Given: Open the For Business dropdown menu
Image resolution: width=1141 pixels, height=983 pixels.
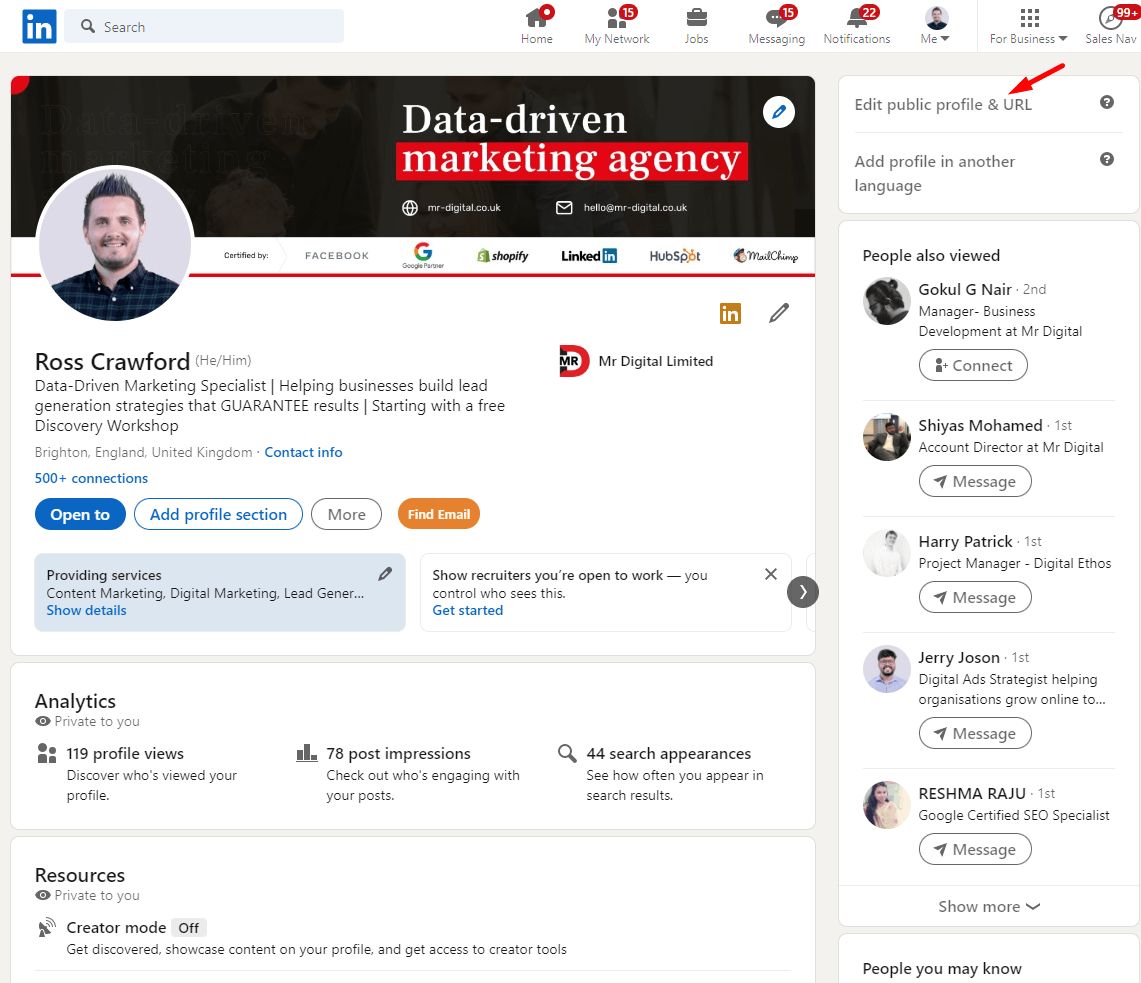Looking at the screenshot, I should [x=1028, y=26].
